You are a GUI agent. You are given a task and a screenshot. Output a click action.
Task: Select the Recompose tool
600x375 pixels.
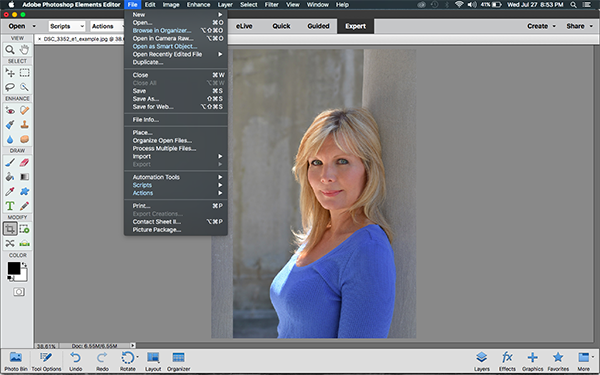click(x=24, y=229)
